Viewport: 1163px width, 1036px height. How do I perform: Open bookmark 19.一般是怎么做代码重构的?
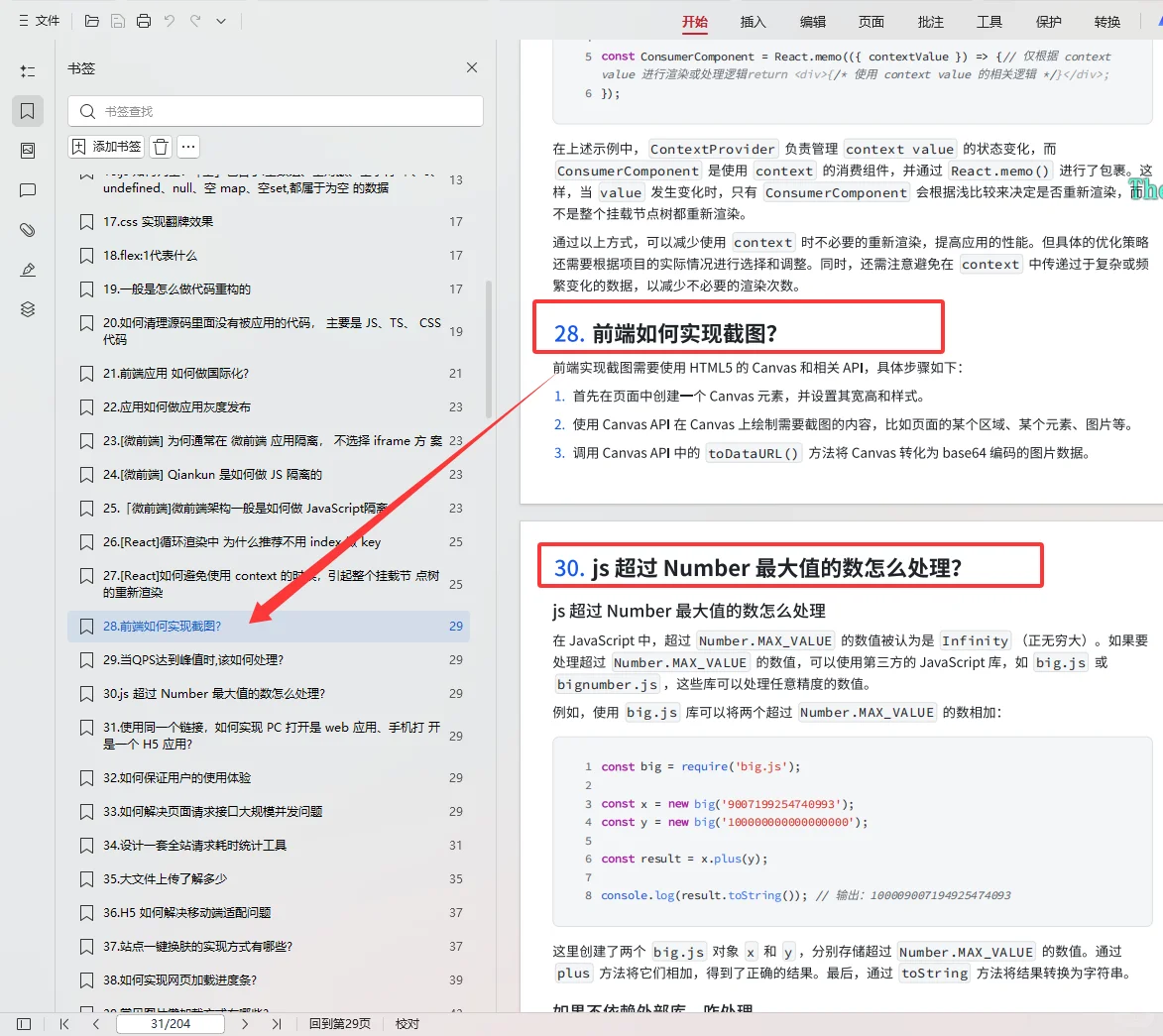click(x=269, y=289)
